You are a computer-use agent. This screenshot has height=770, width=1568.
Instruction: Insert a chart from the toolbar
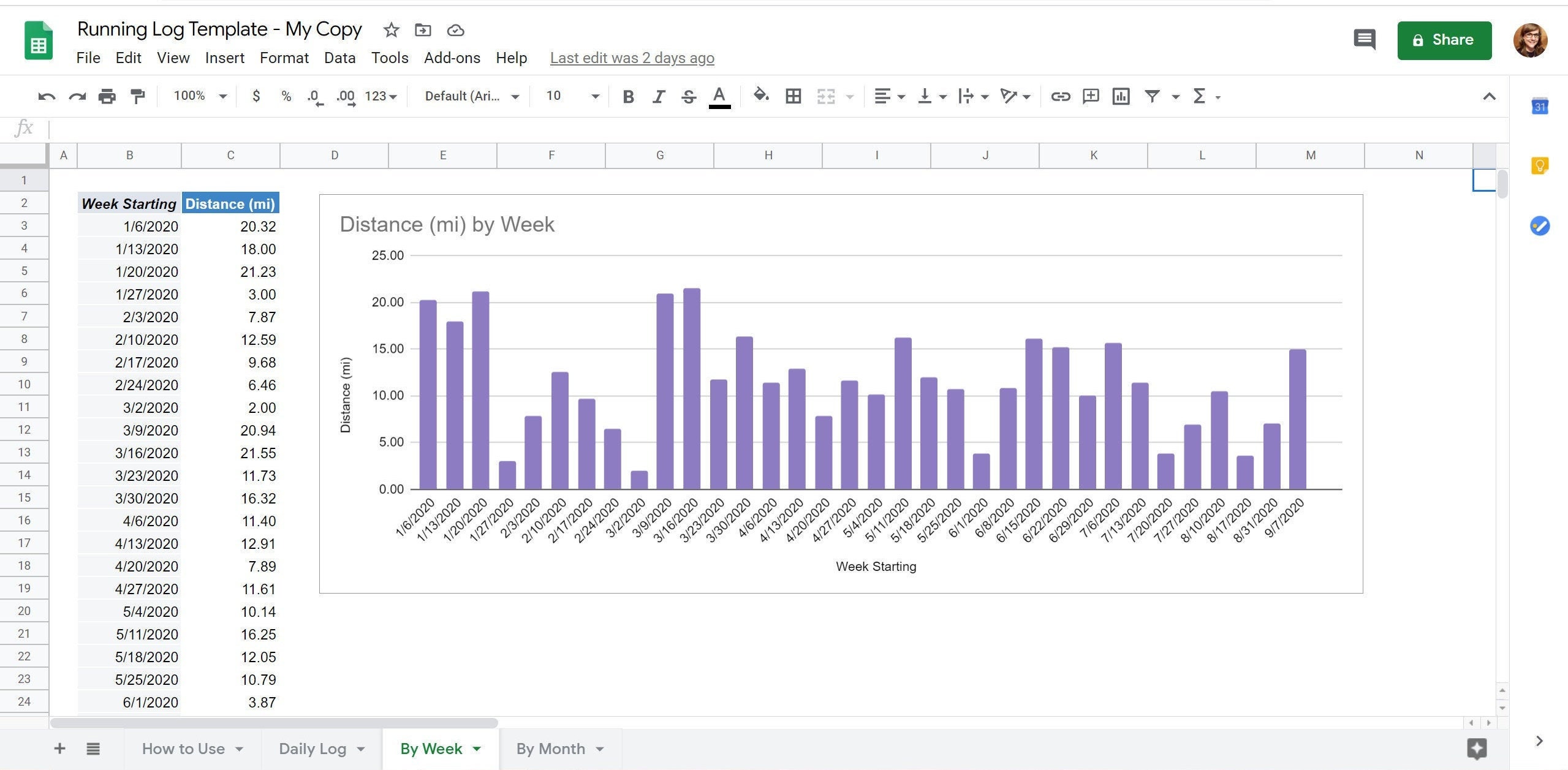(1121, 96)
